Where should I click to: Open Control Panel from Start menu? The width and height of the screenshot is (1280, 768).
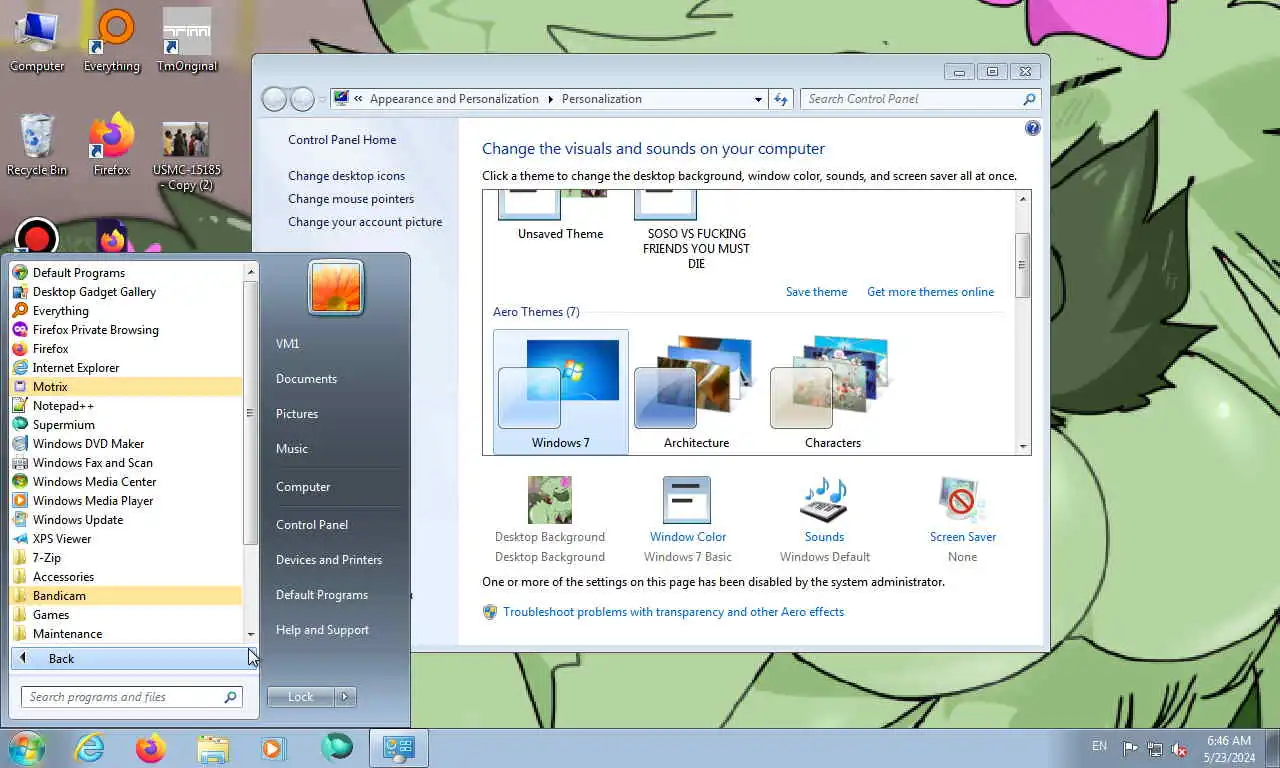tap(312, 525)
